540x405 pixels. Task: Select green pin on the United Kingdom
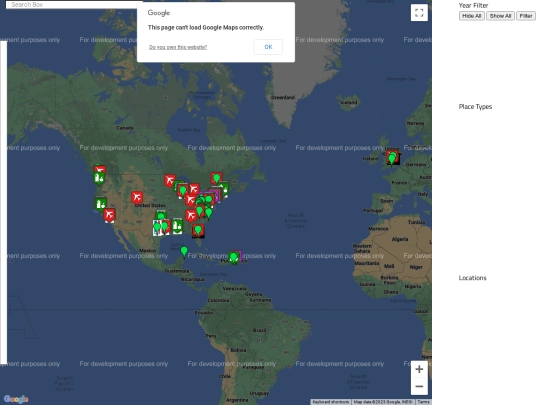point(392,158)
